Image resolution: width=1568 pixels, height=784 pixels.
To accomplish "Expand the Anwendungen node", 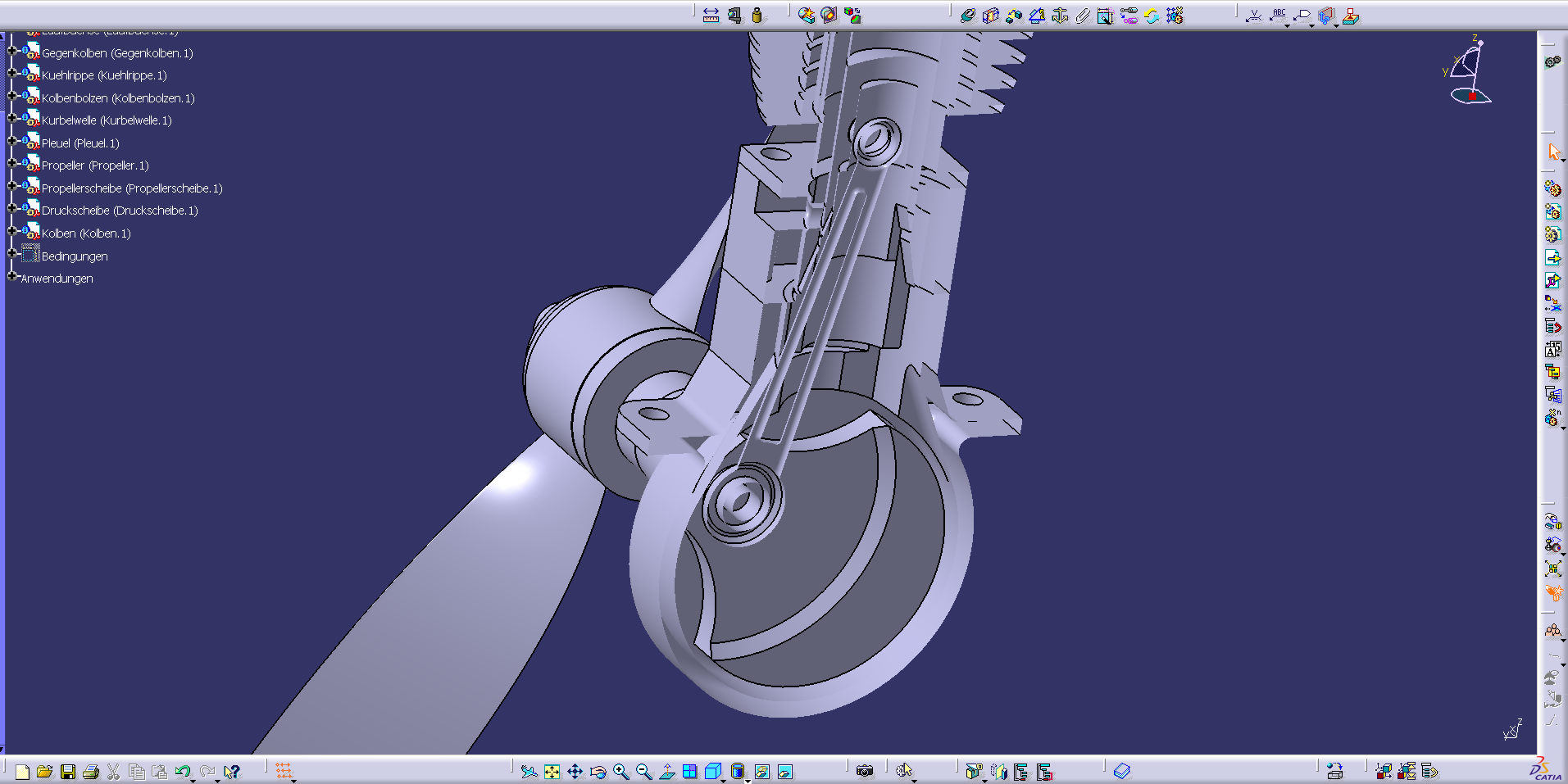I will click(x=12, y=276).
